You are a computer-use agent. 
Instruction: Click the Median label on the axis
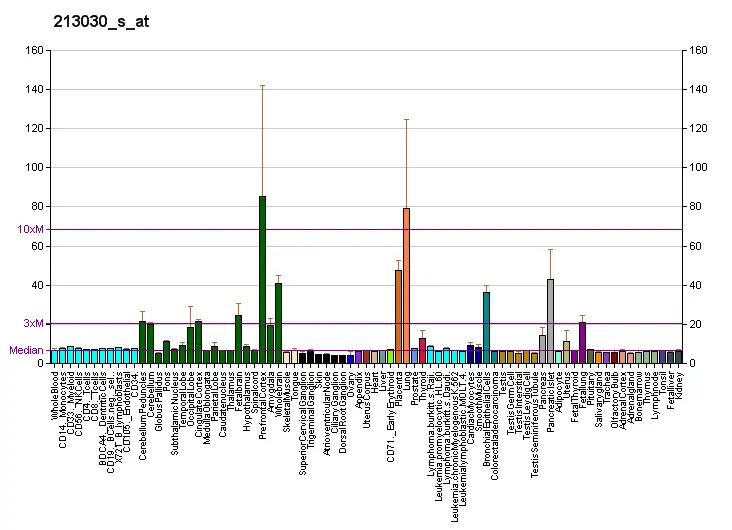click(x=26, y=351)
